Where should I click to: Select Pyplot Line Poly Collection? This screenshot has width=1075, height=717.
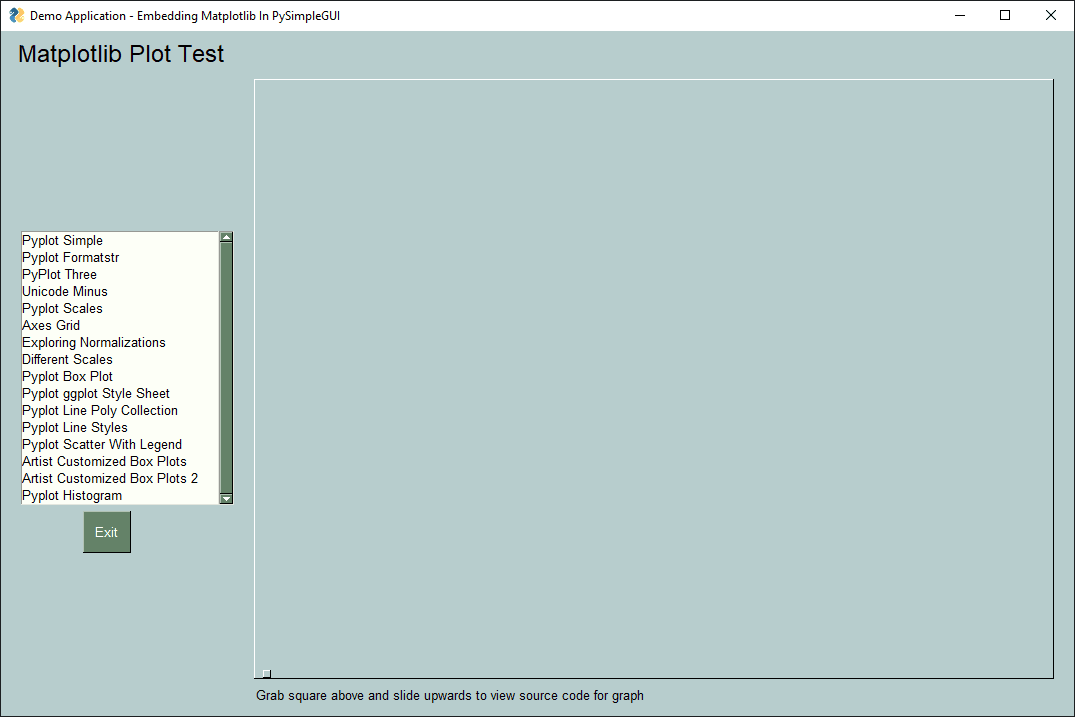(x=100, y=411)
